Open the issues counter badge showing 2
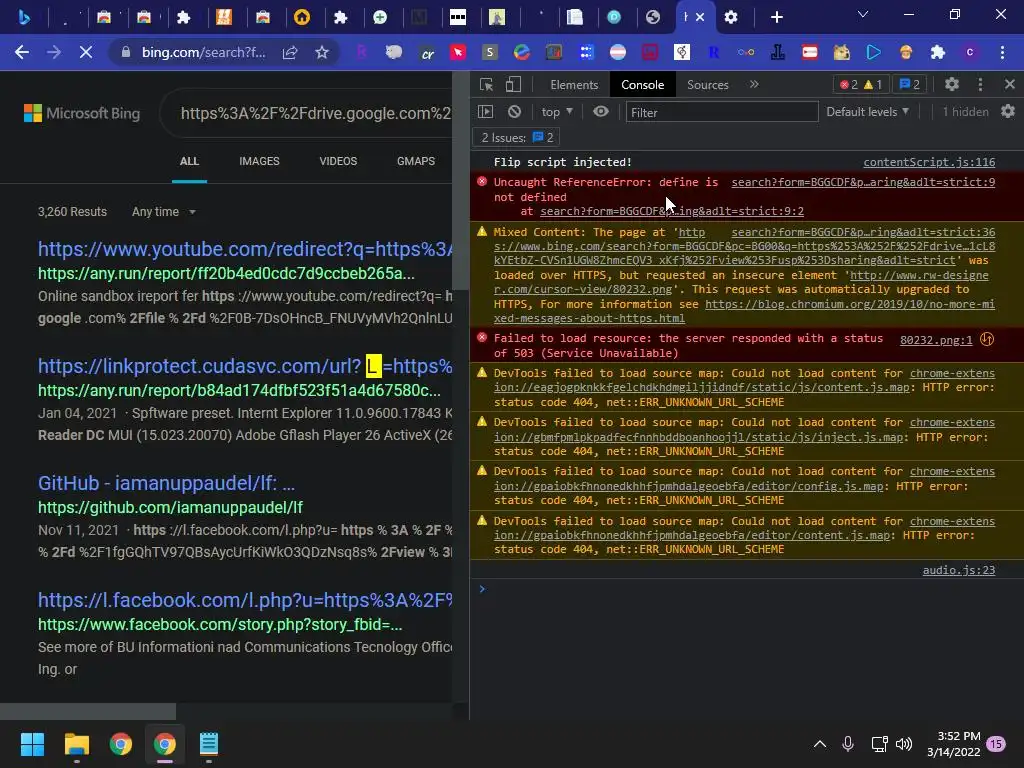Image resolution: width=1024 pixels, height=768 pixels. pos(909,85)
